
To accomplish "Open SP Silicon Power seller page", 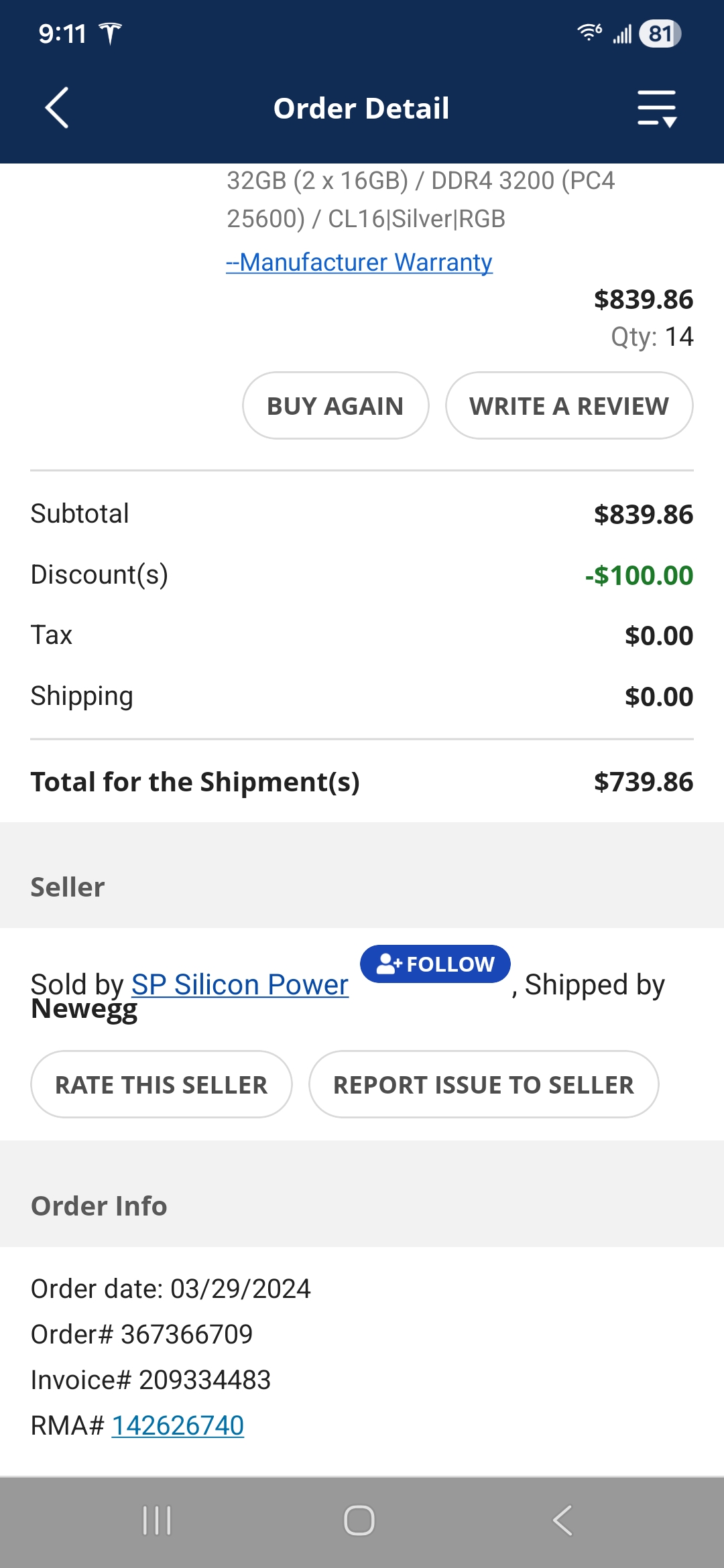I will click(x=240, y=984).
